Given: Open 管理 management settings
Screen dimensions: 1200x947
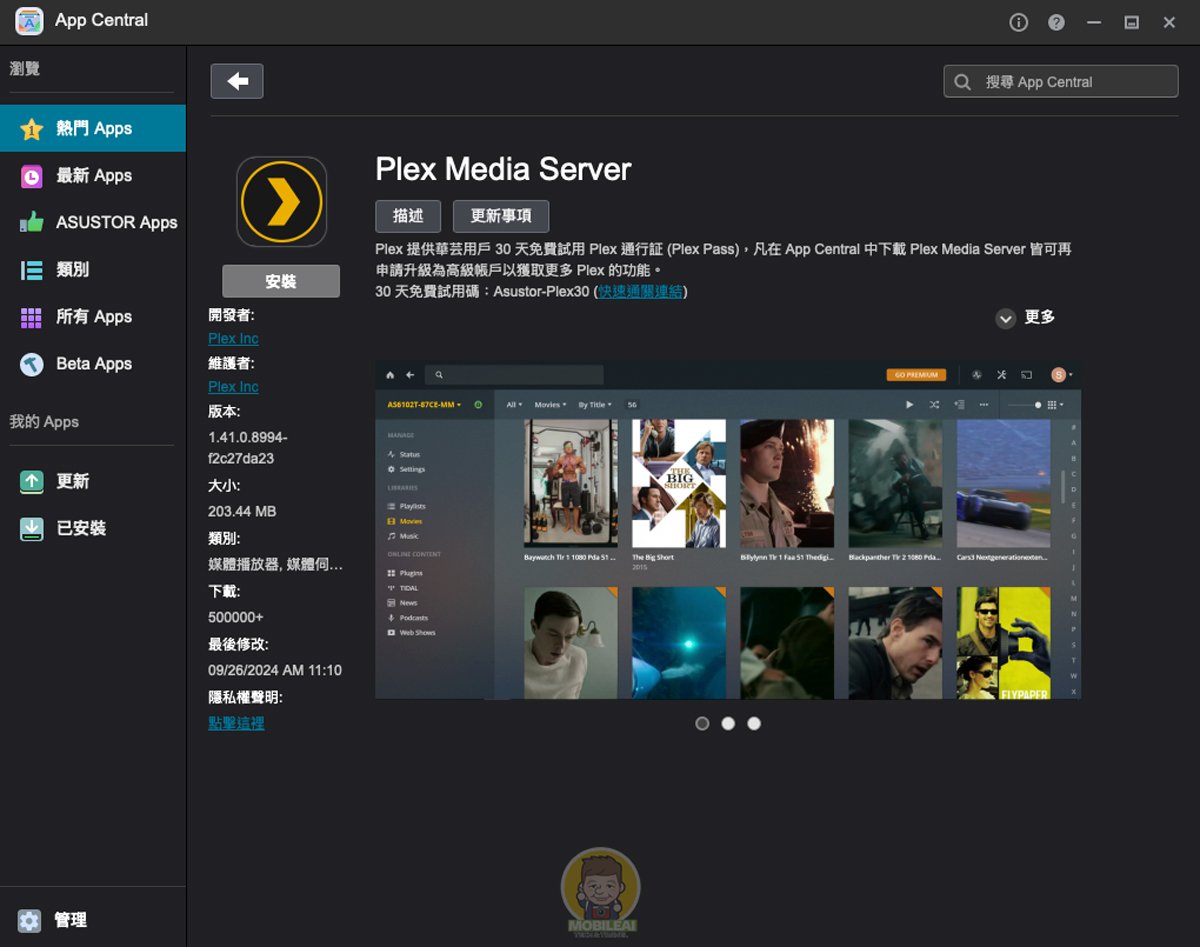Looking at the screenshot, I should (x=93, y=920).
